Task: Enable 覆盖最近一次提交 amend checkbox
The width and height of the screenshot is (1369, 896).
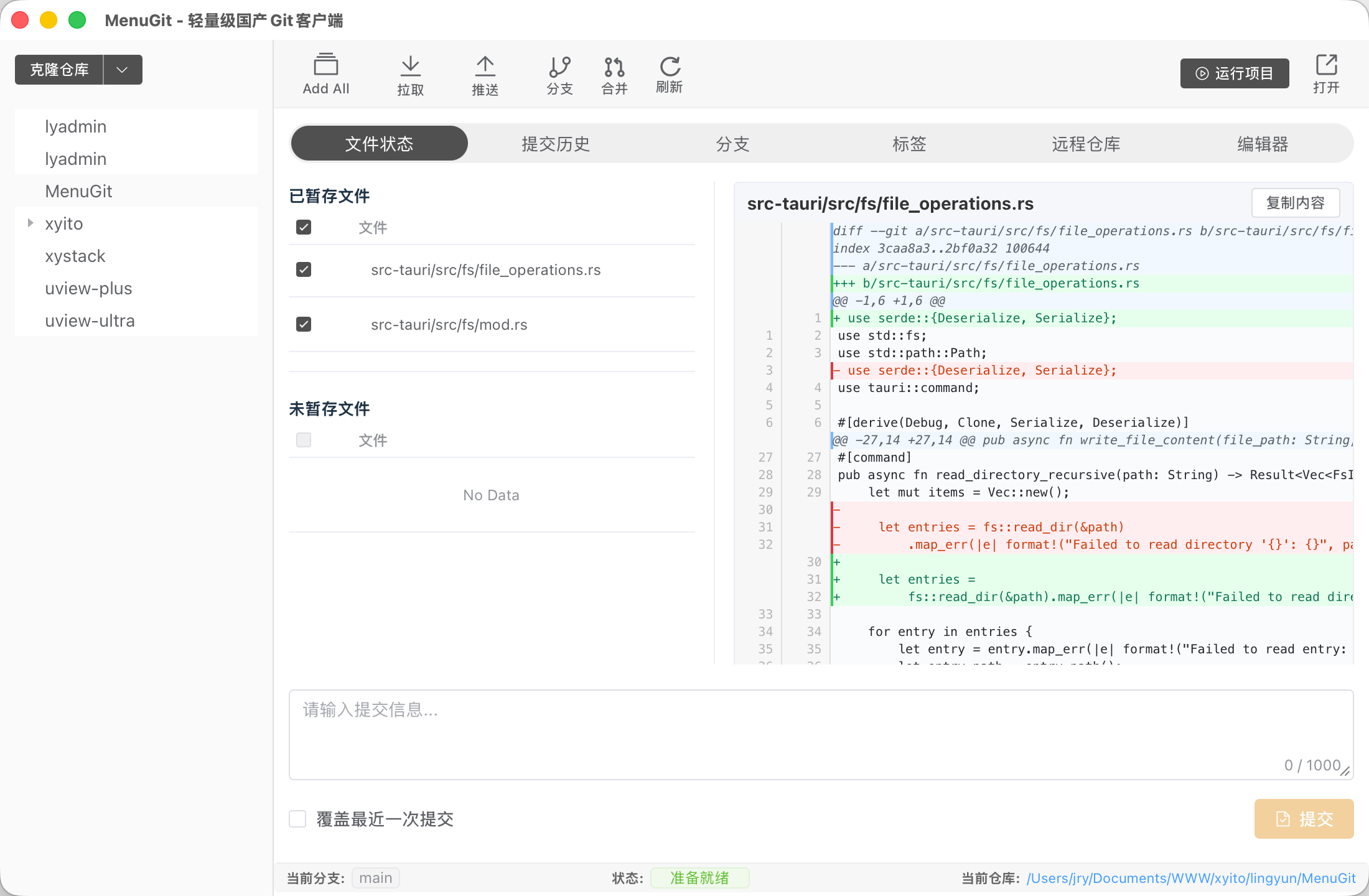Action: (x=298, y=819)
